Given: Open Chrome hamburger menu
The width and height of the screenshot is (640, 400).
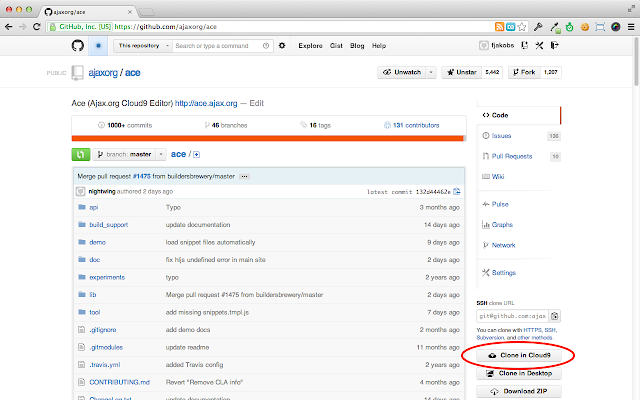Looking at the screenshot, I should tap(631, 27).
